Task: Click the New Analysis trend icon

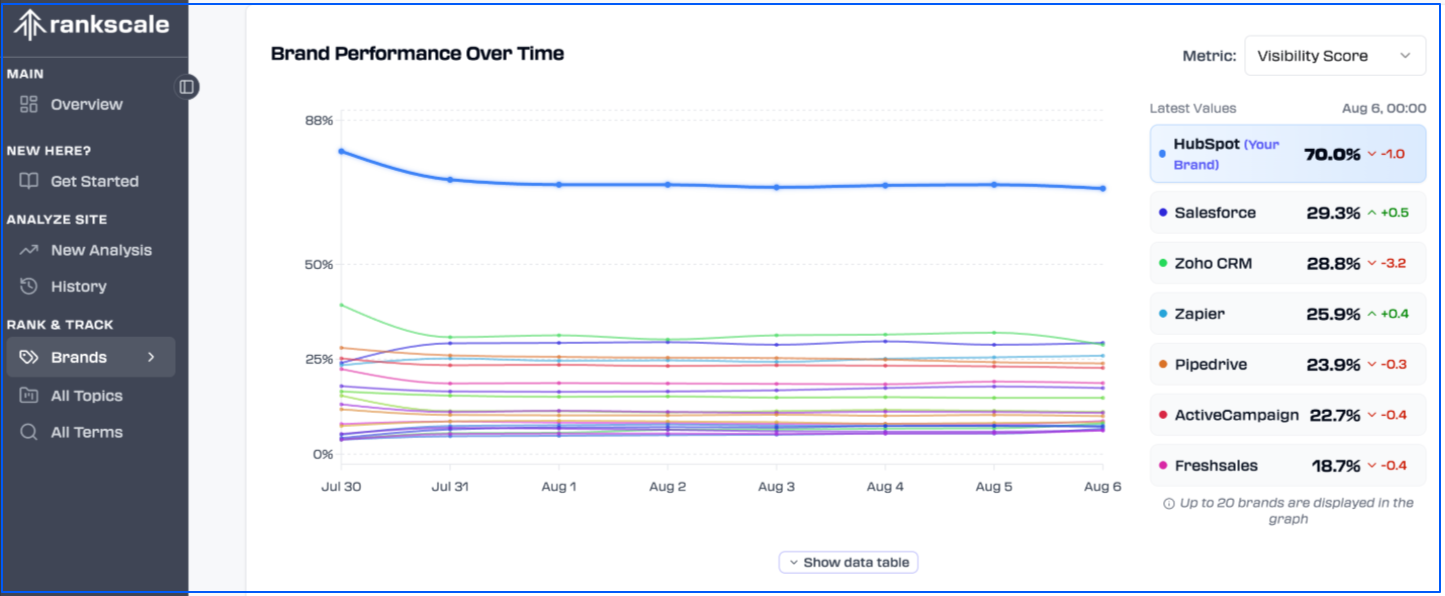Action: coord(29,250)
